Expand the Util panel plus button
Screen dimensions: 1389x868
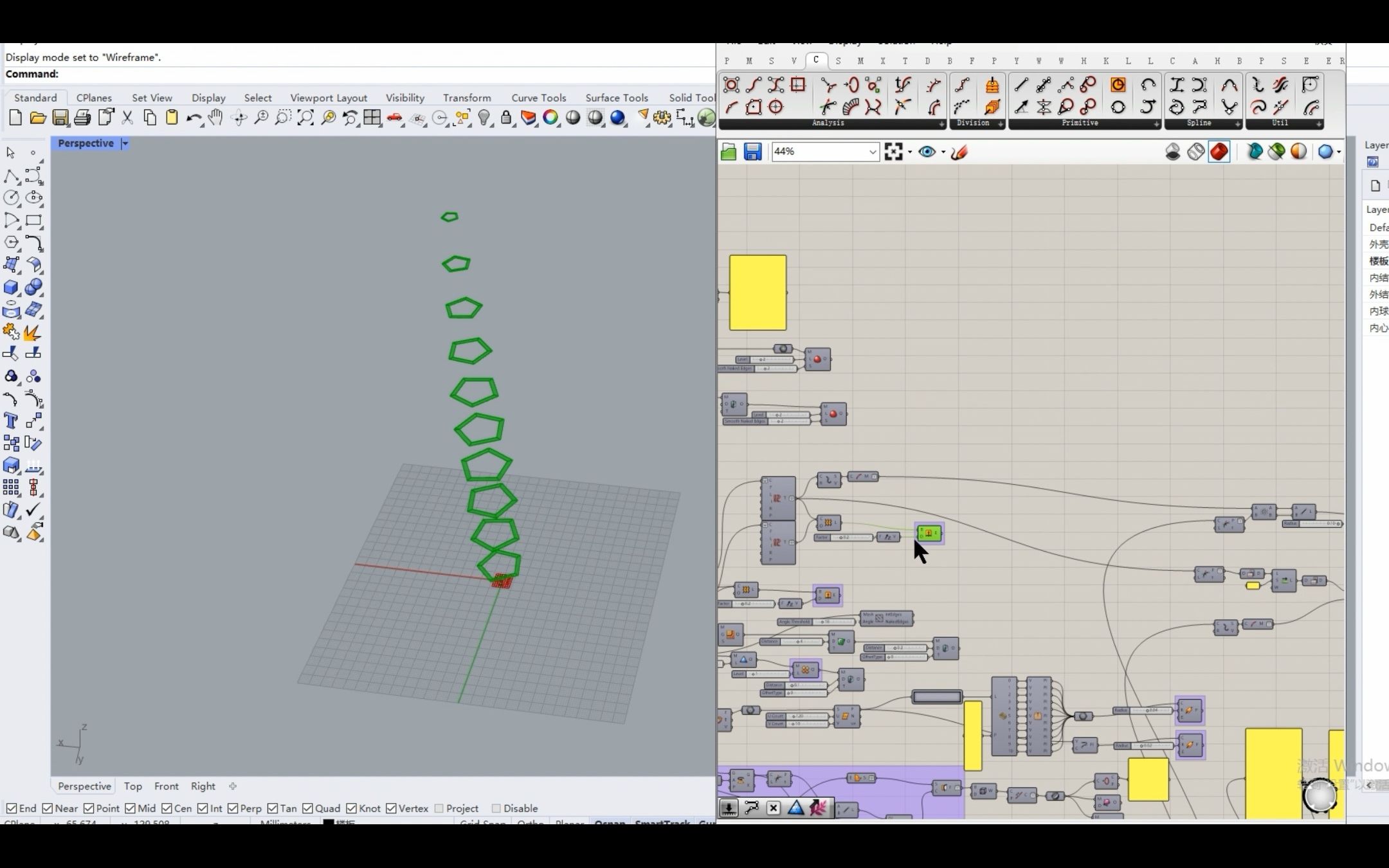[x=1318, y=123]
